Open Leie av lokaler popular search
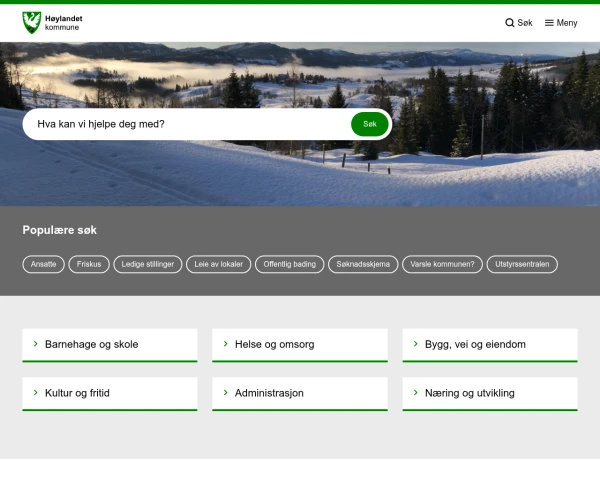Screen dimensions: 600x480 click(x=218, y=265)
